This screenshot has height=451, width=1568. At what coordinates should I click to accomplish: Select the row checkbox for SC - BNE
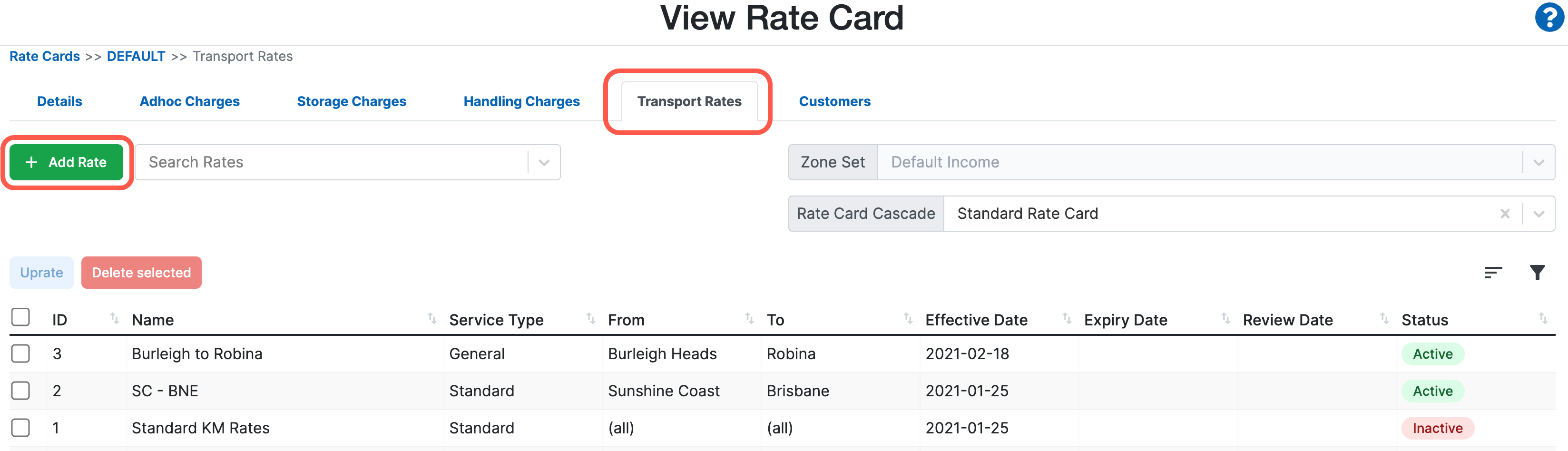coord(21,391)
